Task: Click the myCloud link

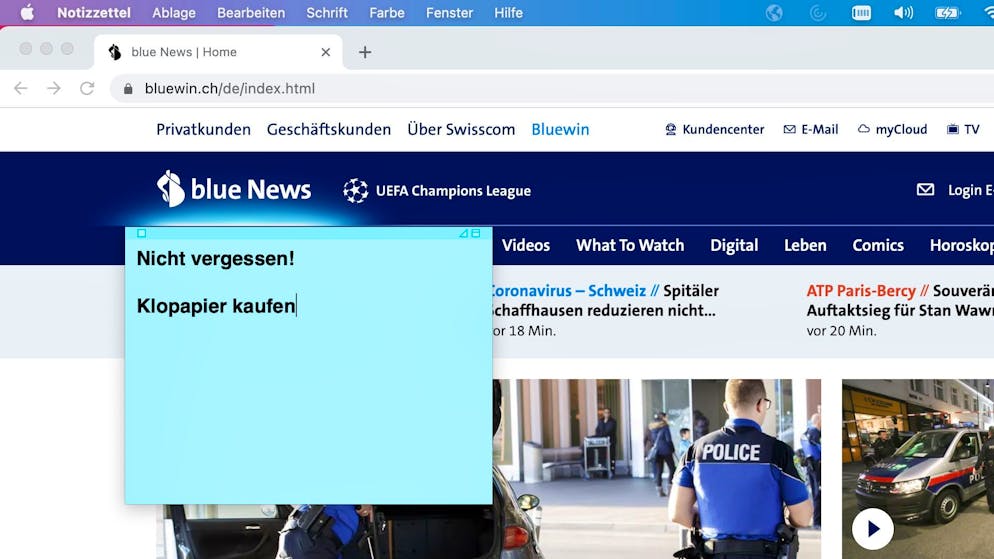Action: pyautogui.click(x=892, y=129)
